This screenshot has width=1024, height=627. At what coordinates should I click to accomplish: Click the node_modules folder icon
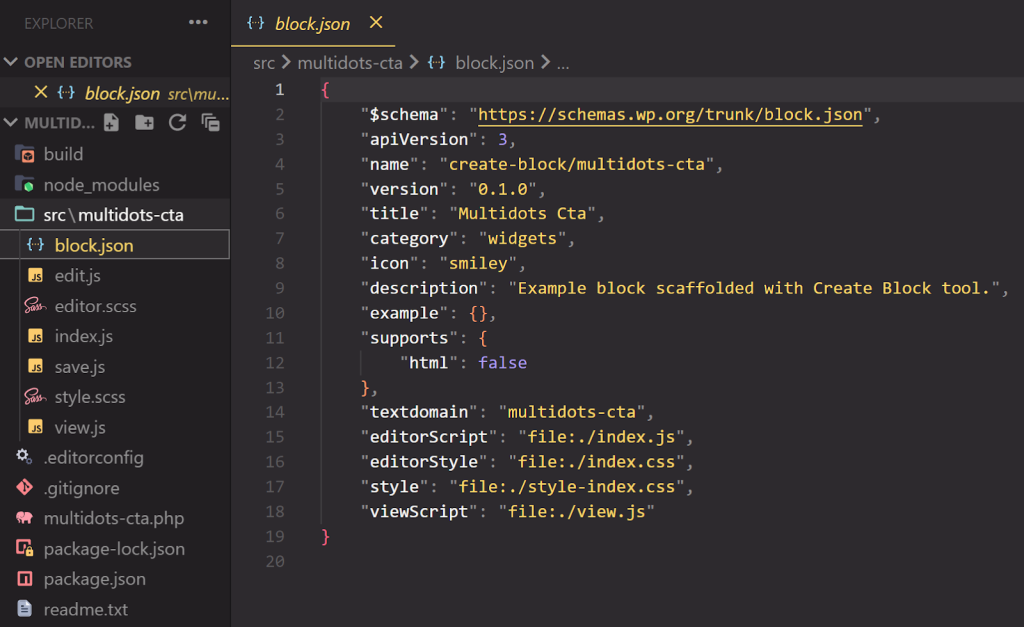tap(25, 185)
